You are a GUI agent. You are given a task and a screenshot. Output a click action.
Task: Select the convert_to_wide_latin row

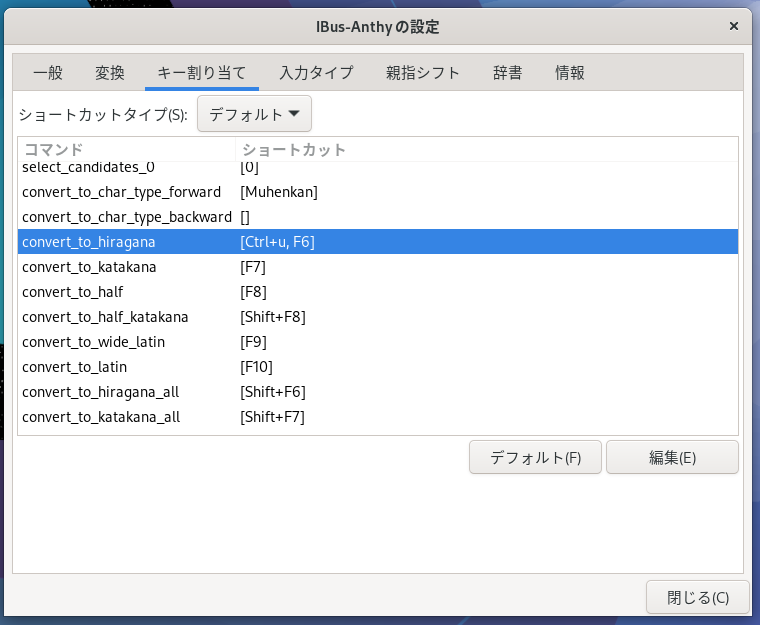[x=378, y=342]
